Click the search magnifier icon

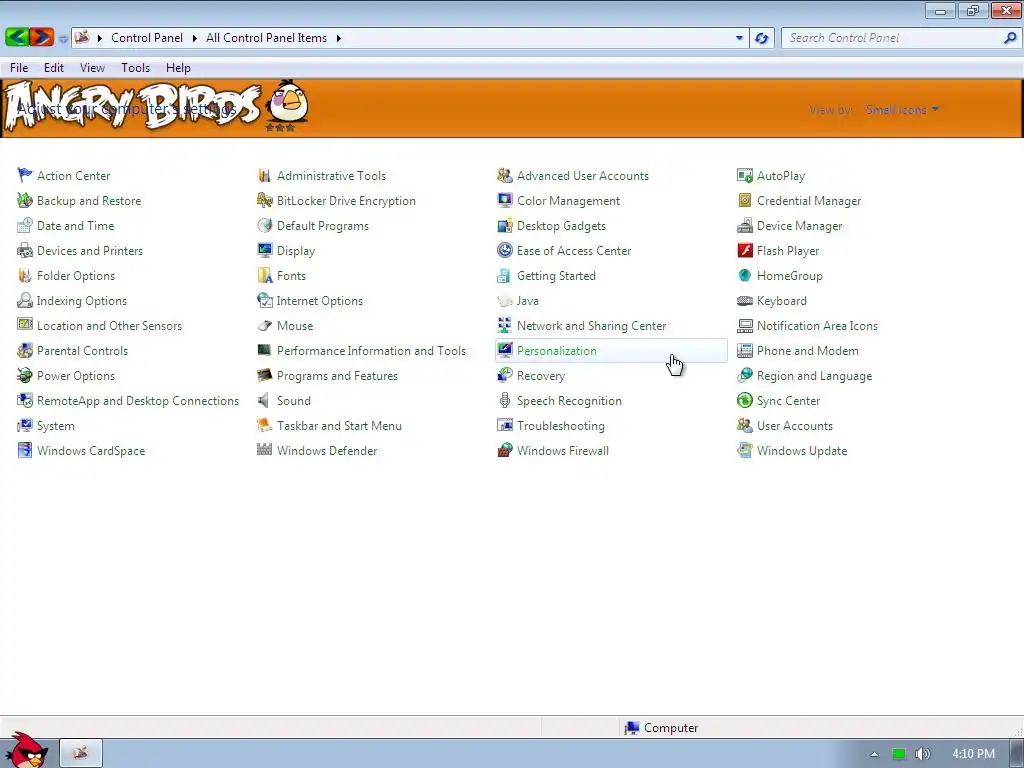tap(1010, 38)
